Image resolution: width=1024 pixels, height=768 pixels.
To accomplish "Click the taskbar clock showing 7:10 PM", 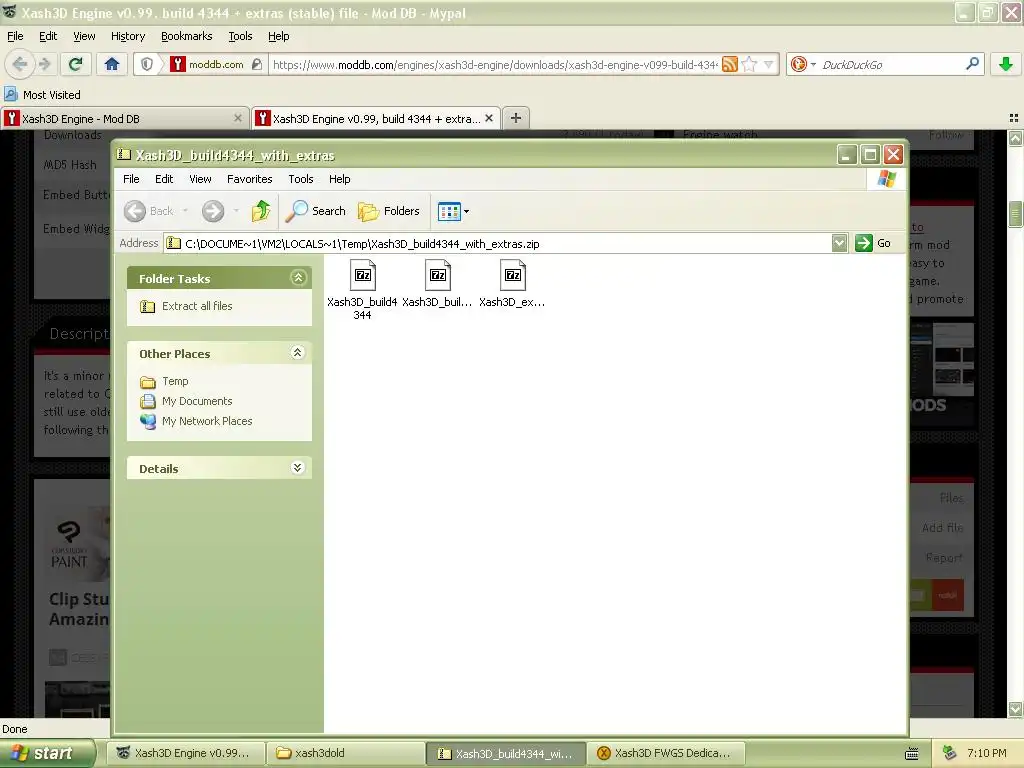I will [986, 753].
